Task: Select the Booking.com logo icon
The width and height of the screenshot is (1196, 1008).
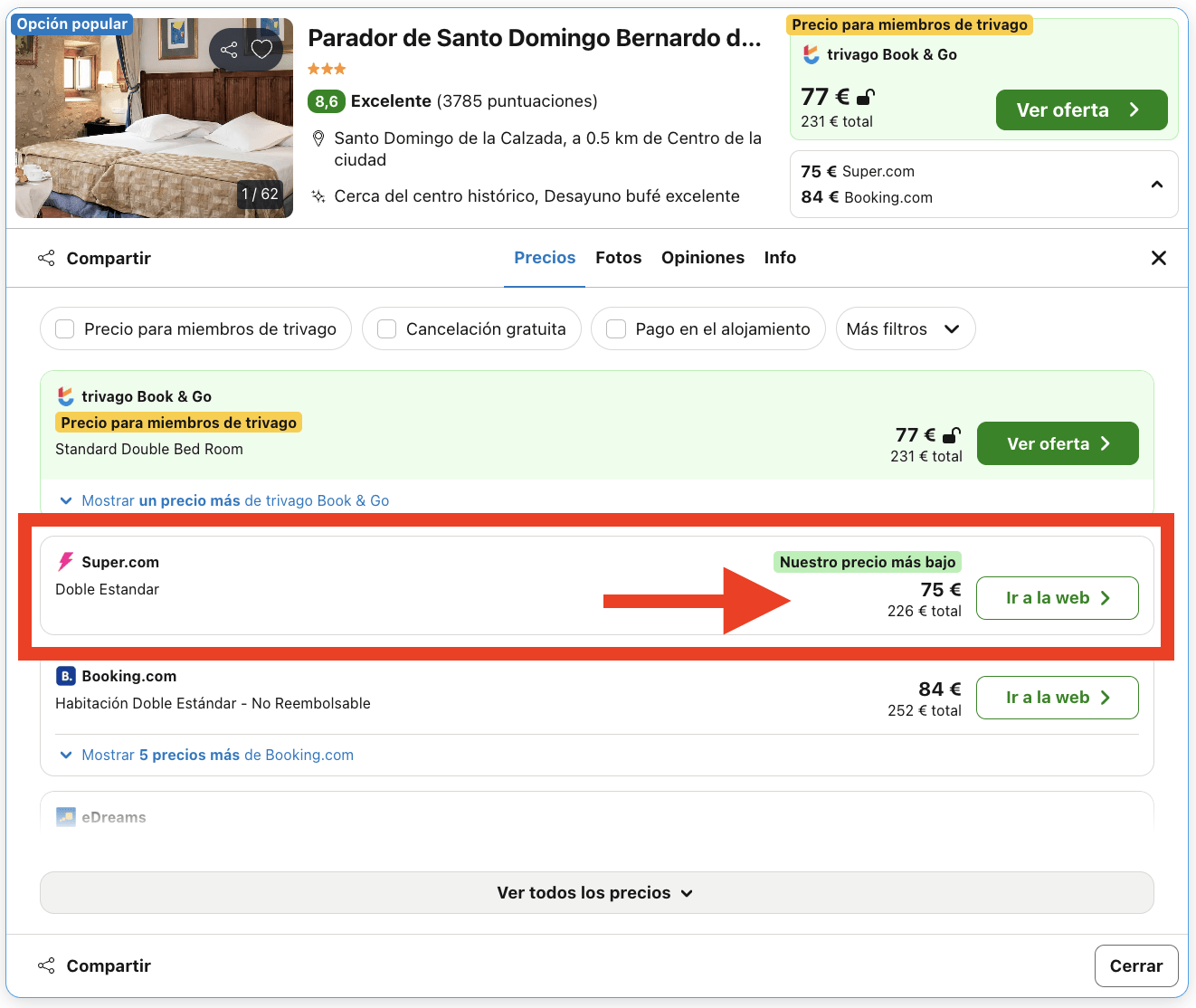Action: tap(64, 676)
